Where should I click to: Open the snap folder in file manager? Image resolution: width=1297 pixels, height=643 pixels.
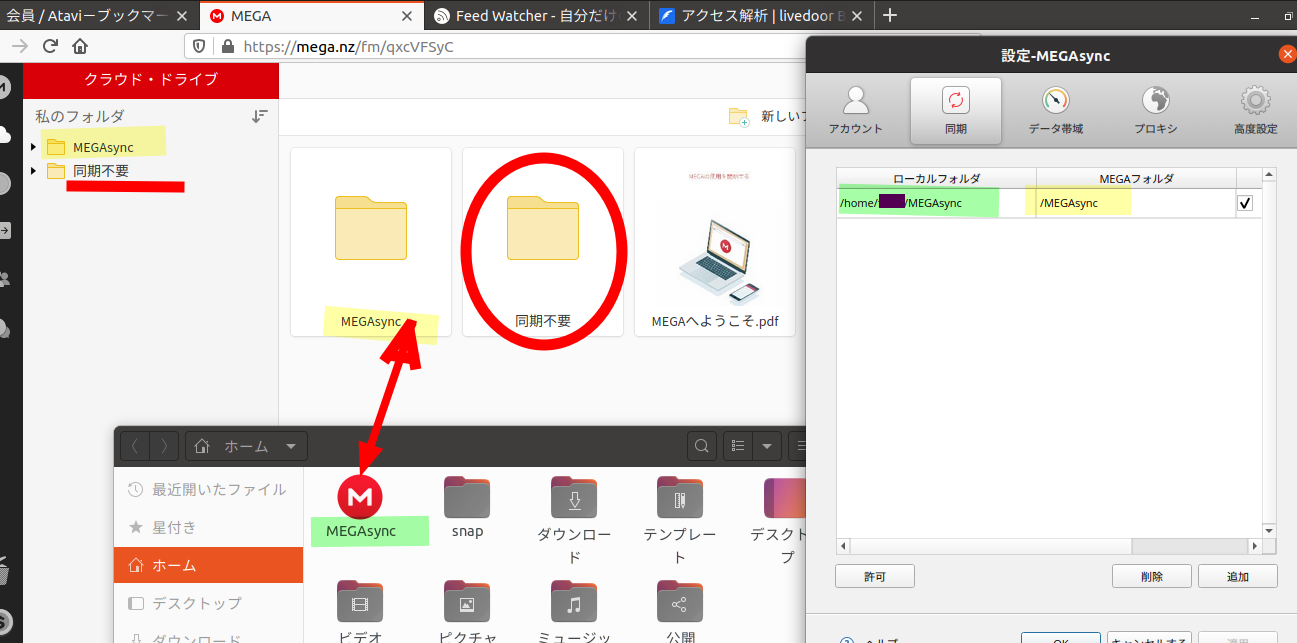(x=467, y=508)
